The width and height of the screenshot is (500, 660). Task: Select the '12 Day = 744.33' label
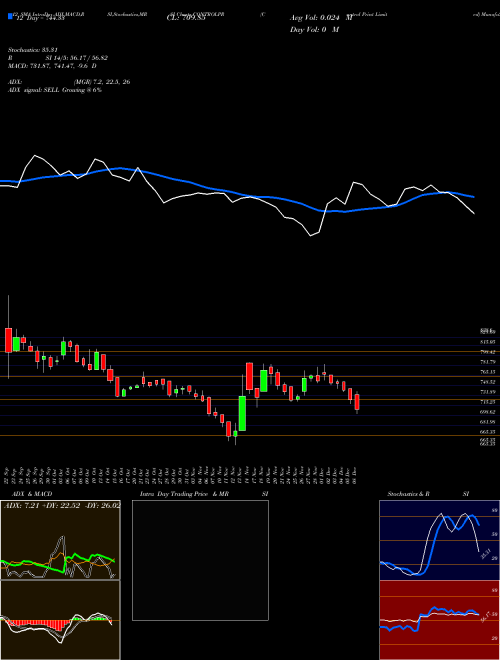pyautogui.click(x=40, y=18)
